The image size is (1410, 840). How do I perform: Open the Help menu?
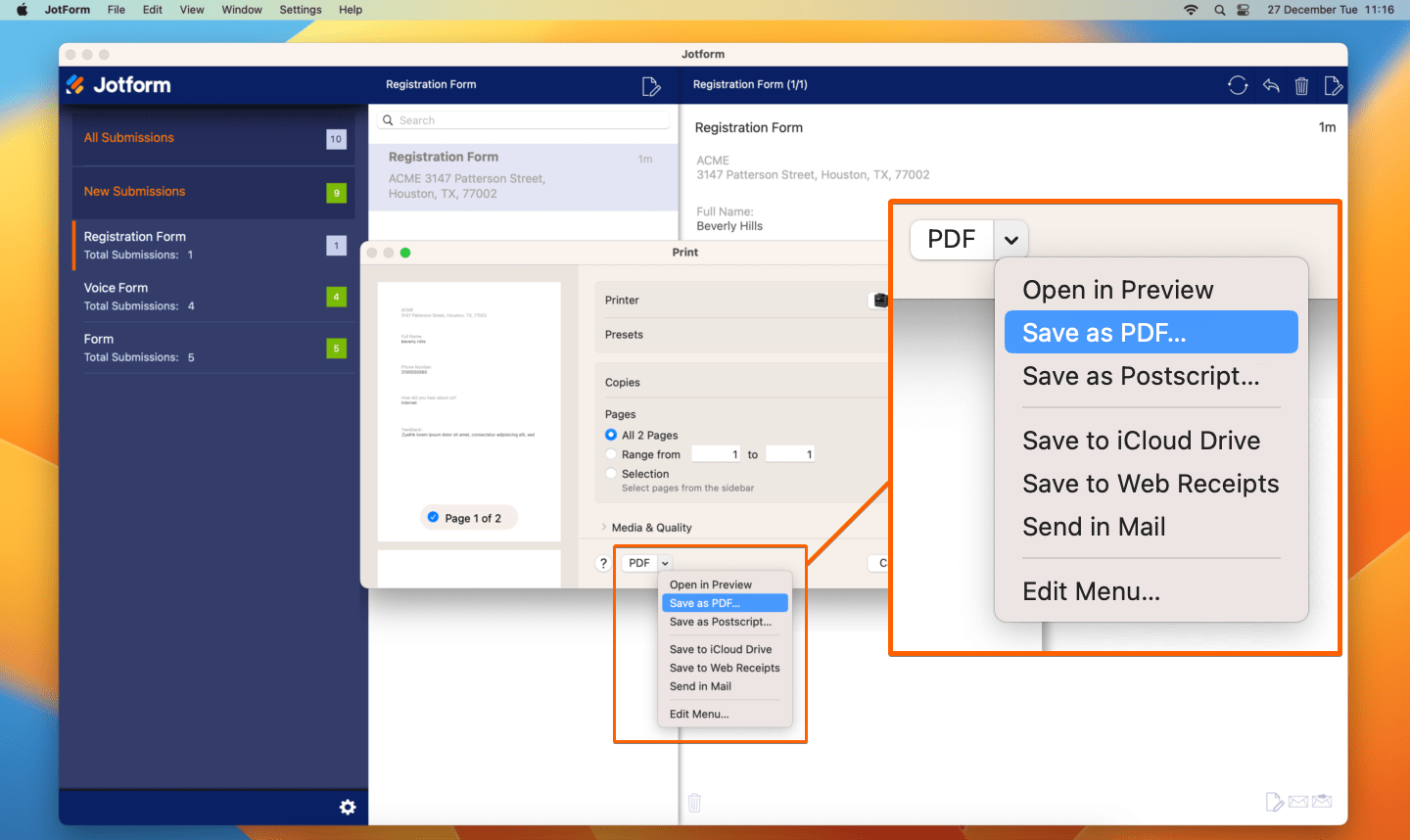pos(351,10)
